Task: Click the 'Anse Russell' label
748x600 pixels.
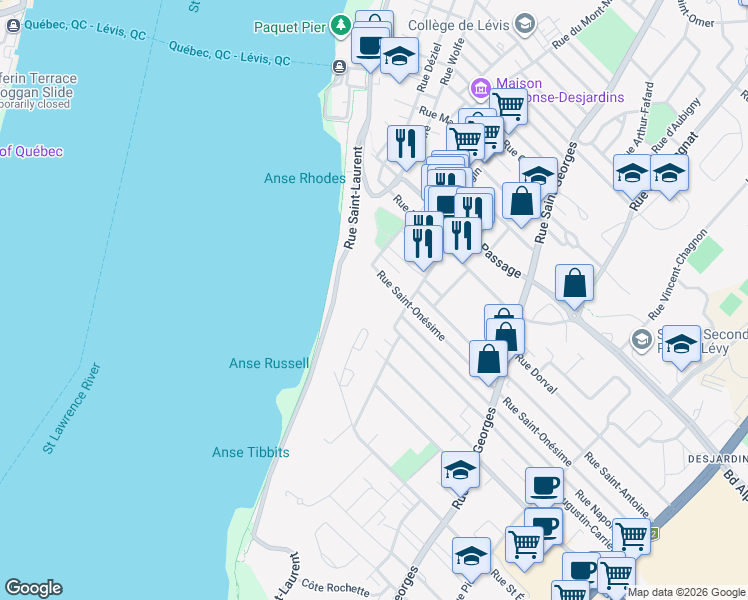Action: point(269,363)
